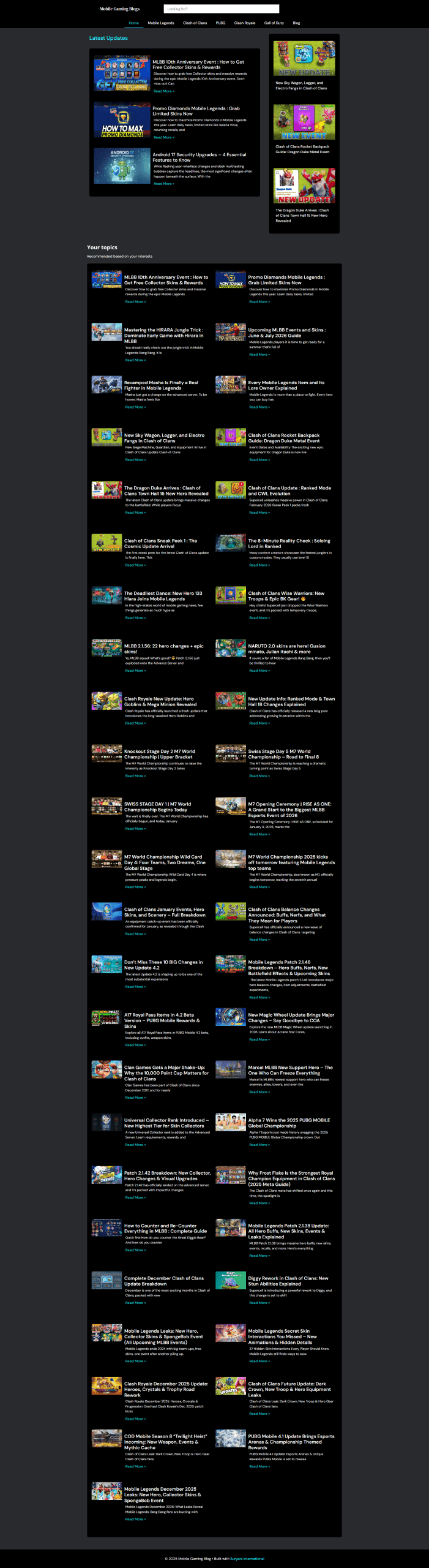
Task: Open 'Diggy Rework in Clash of Clans' thumbnail
Action: pos(231,1280)
